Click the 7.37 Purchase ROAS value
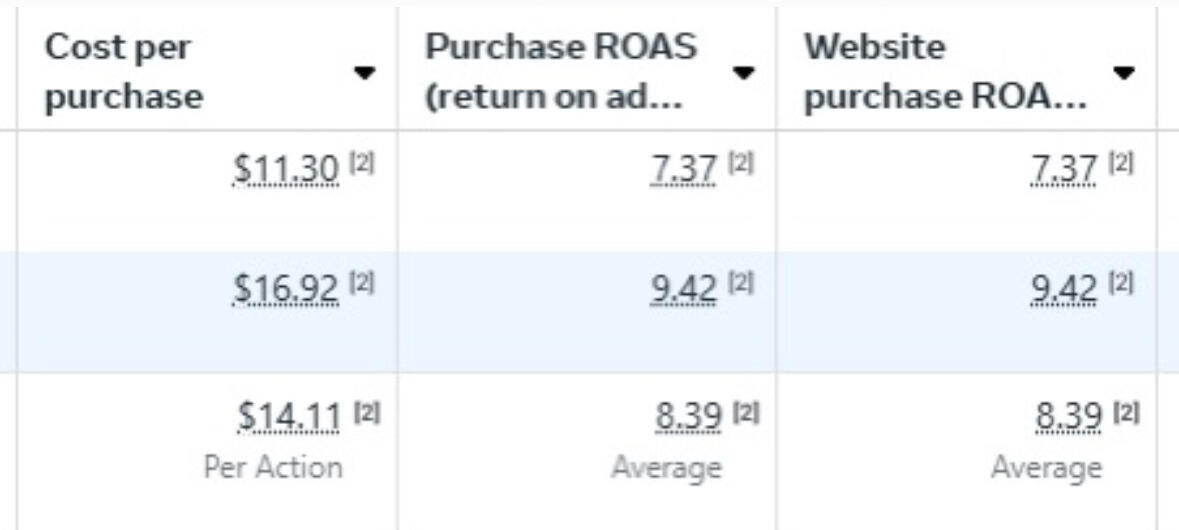The height and width of the screenshot is (530, 1179). pos(684,168)
